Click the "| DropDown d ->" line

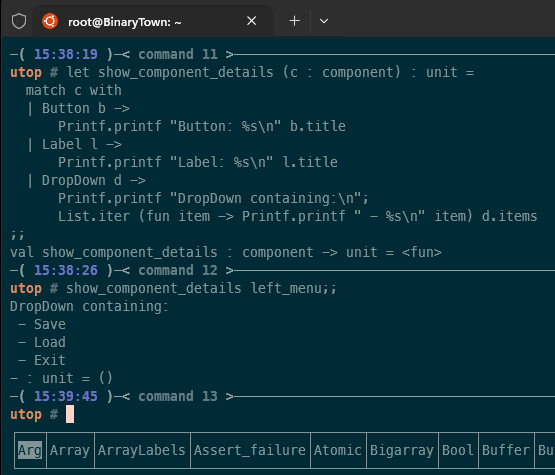pos(86,181)
